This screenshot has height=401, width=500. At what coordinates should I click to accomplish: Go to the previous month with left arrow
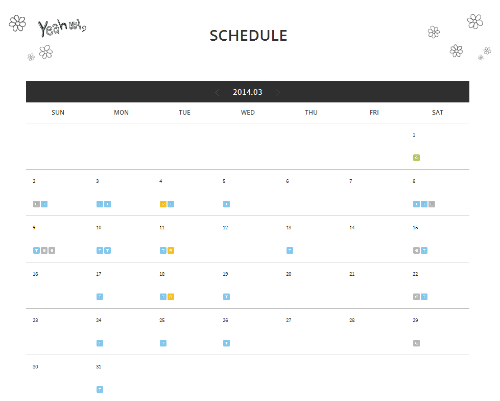tap(217, 92)
